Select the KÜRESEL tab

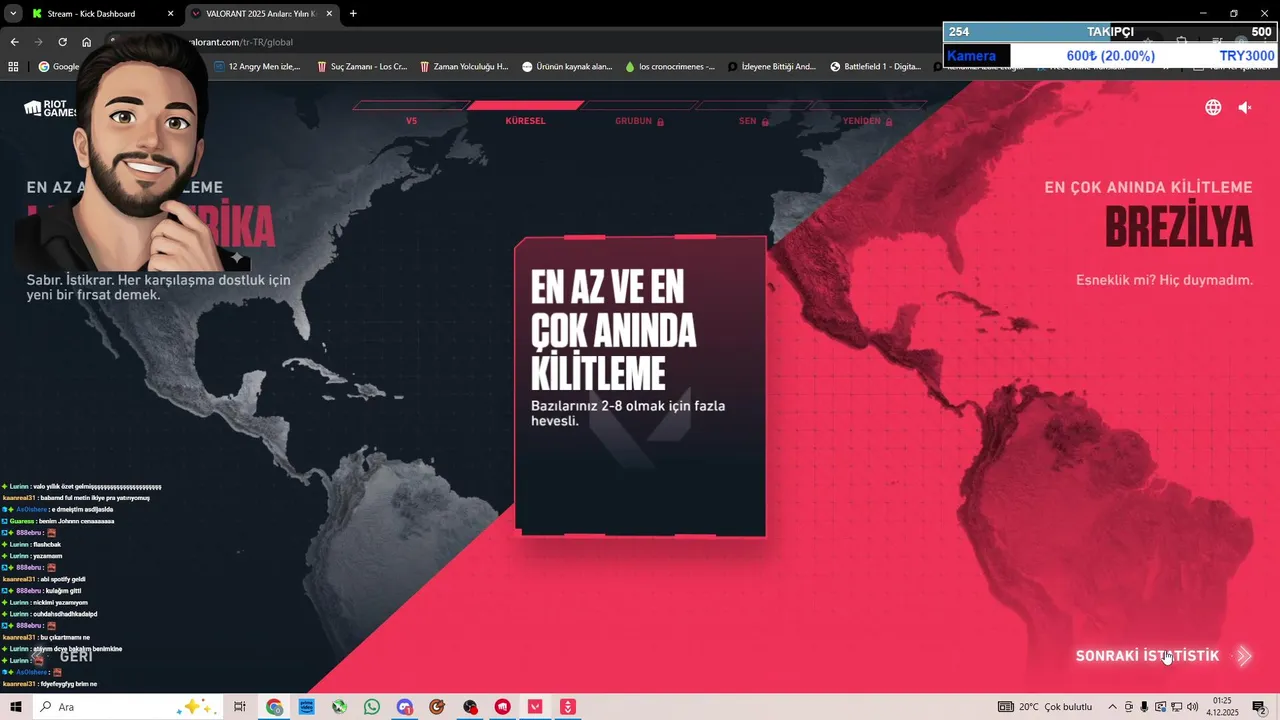526,121
